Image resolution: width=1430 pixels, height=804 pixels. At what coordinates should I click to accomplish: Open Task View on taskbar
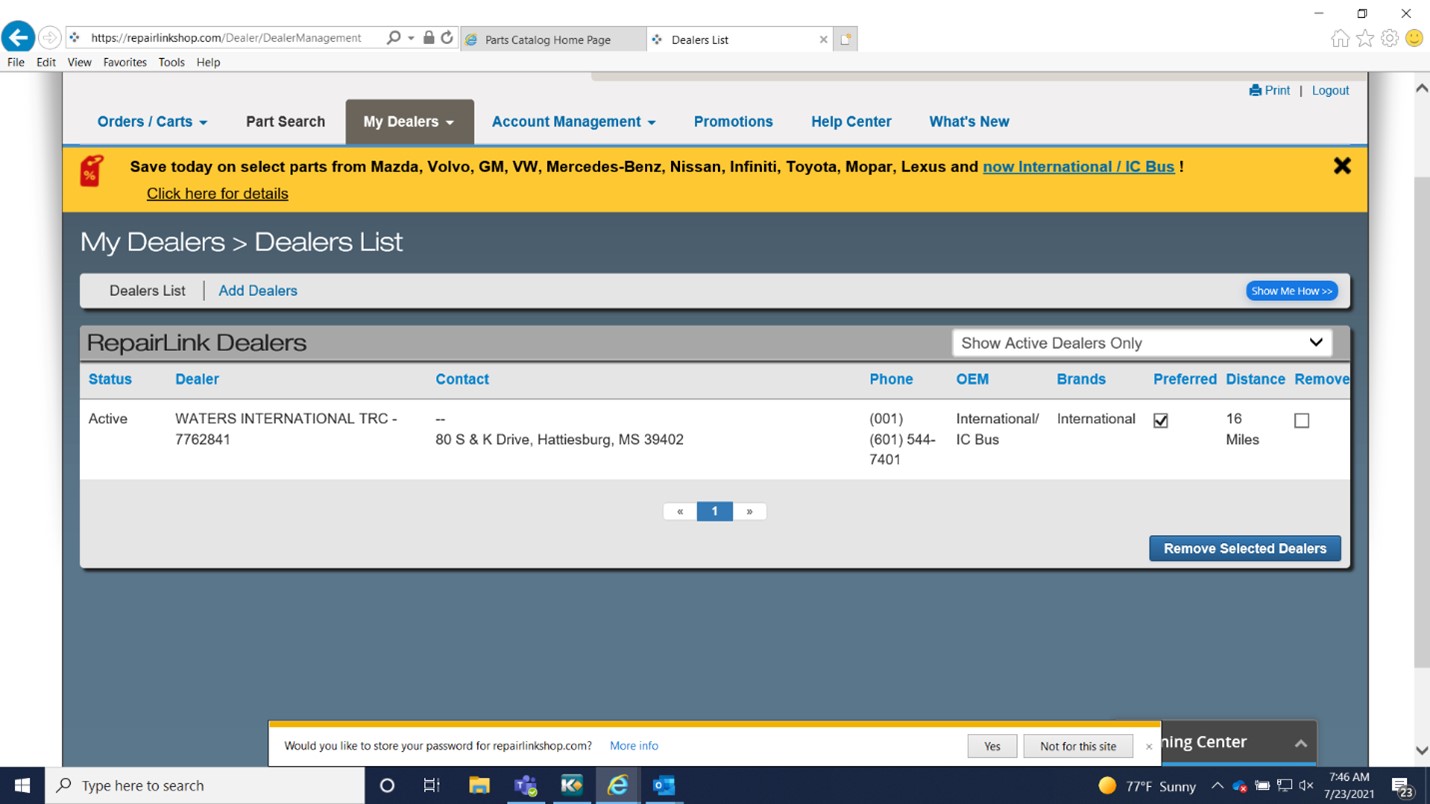click(x=431, y=785)
